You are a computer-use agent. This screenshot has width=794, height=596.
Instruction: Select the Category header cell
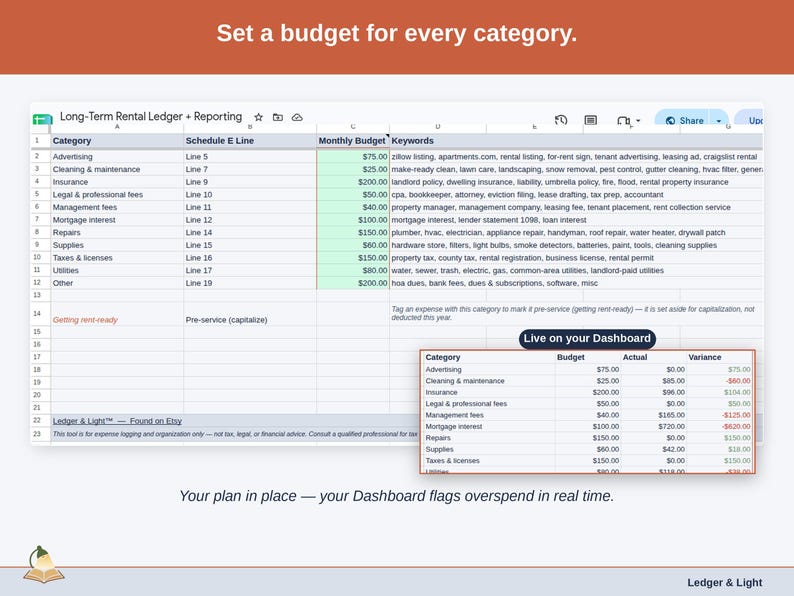117,141
